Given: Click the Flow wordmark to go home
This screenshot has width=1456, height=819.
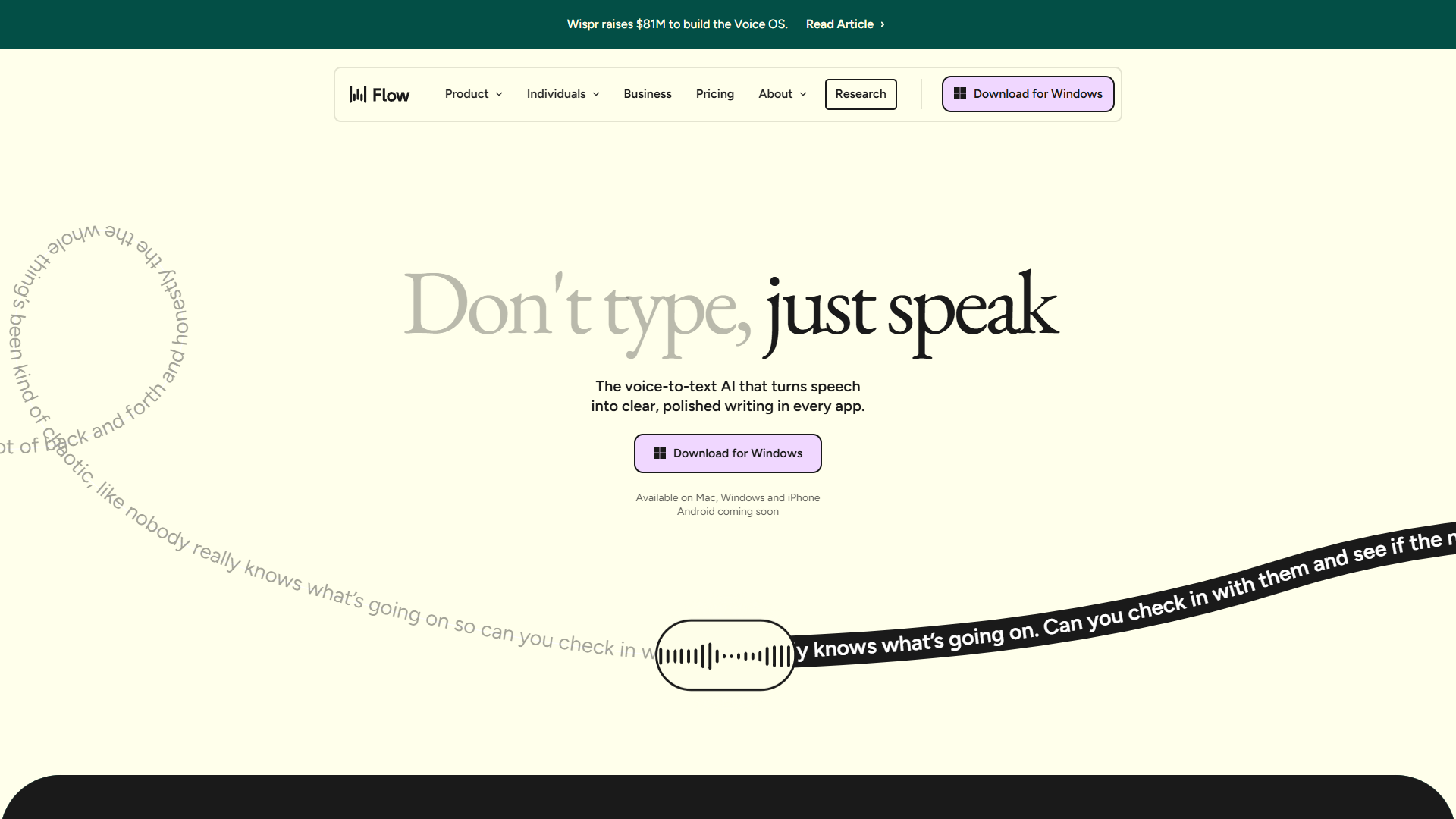Looking at the screenshot, I should pyautogui.click(x=391, y=94).
